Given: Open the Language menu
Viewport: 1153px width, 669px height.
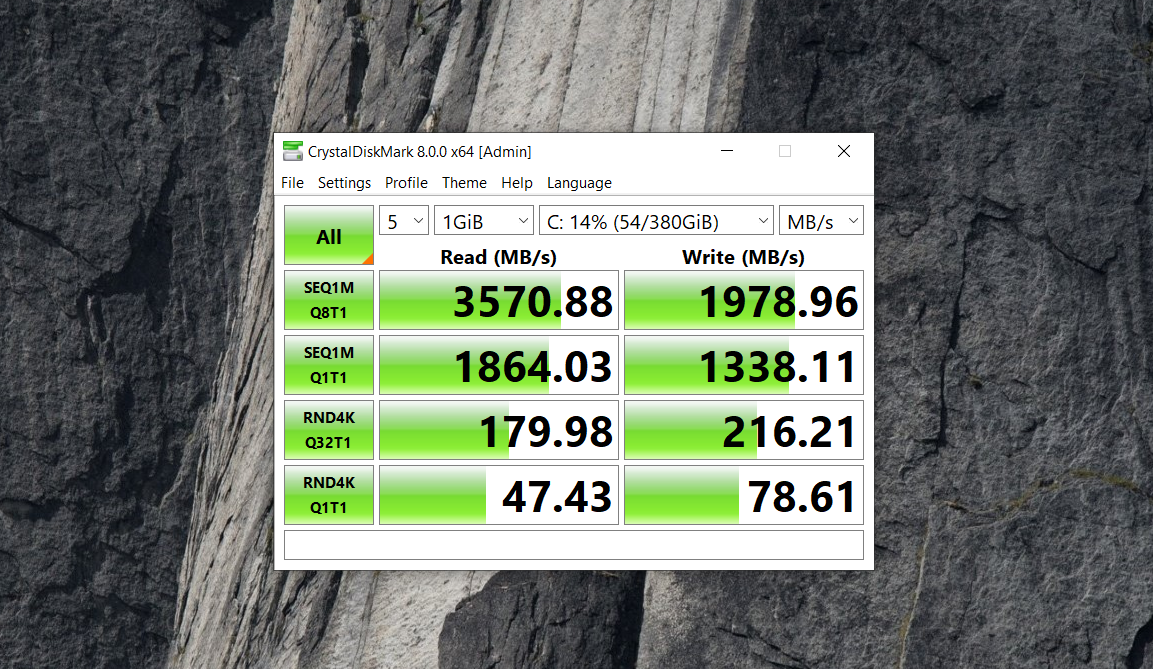Looking at the screenshot, I should 579,183.
